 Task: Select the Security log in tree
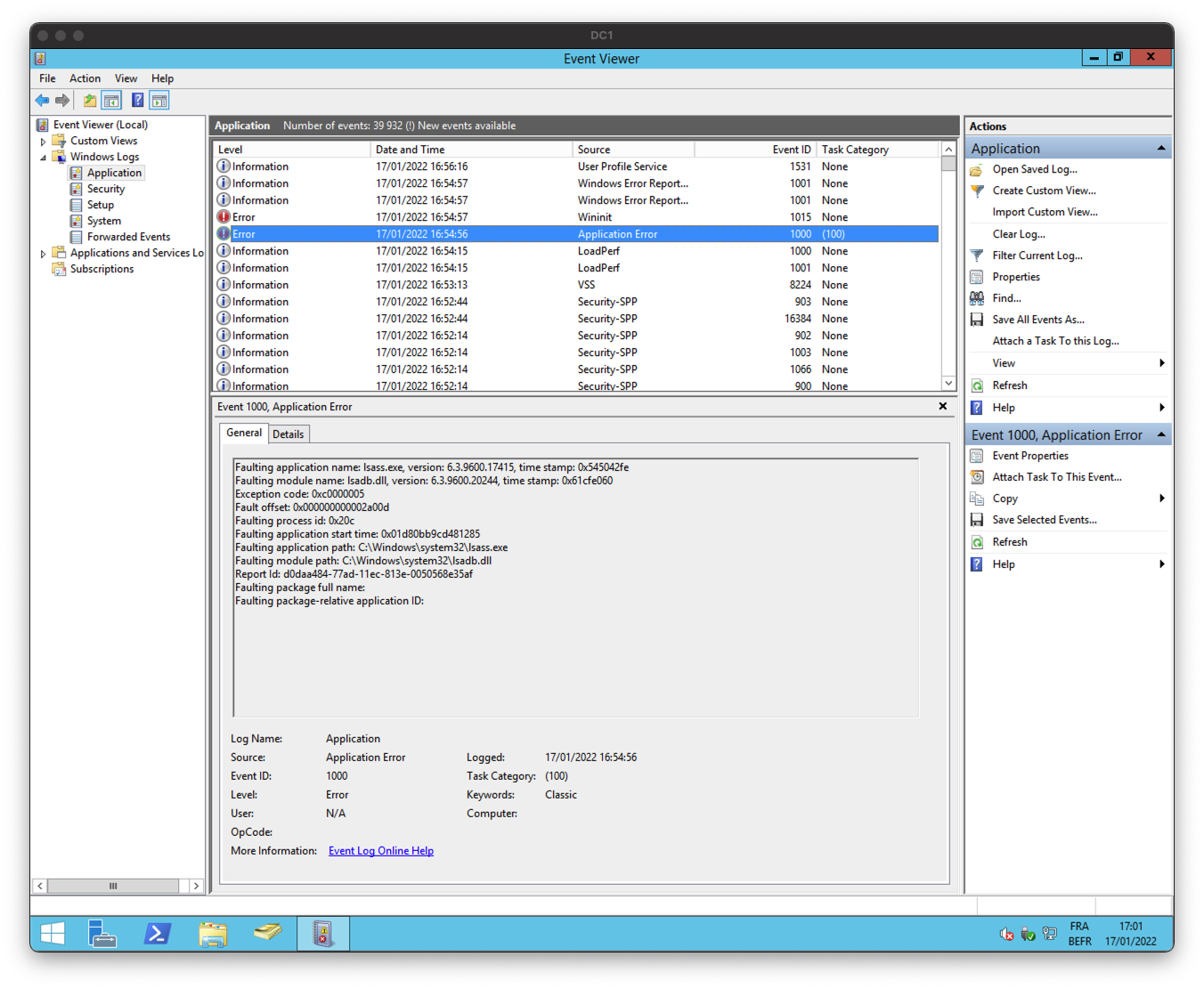tap(106, 189)
